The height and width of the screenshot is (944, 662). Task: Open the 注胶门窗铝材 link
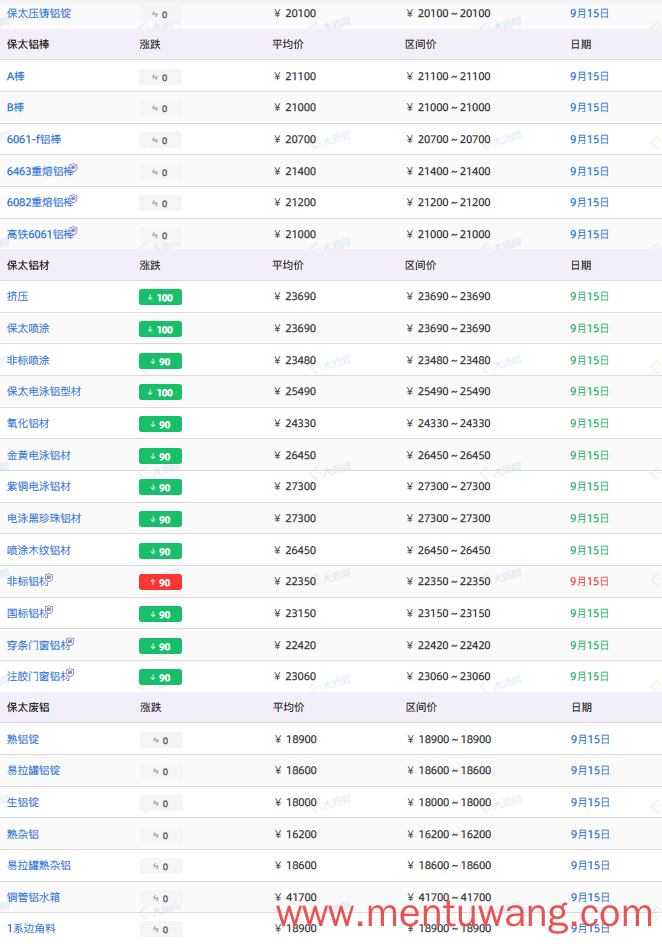coord(40,676)
